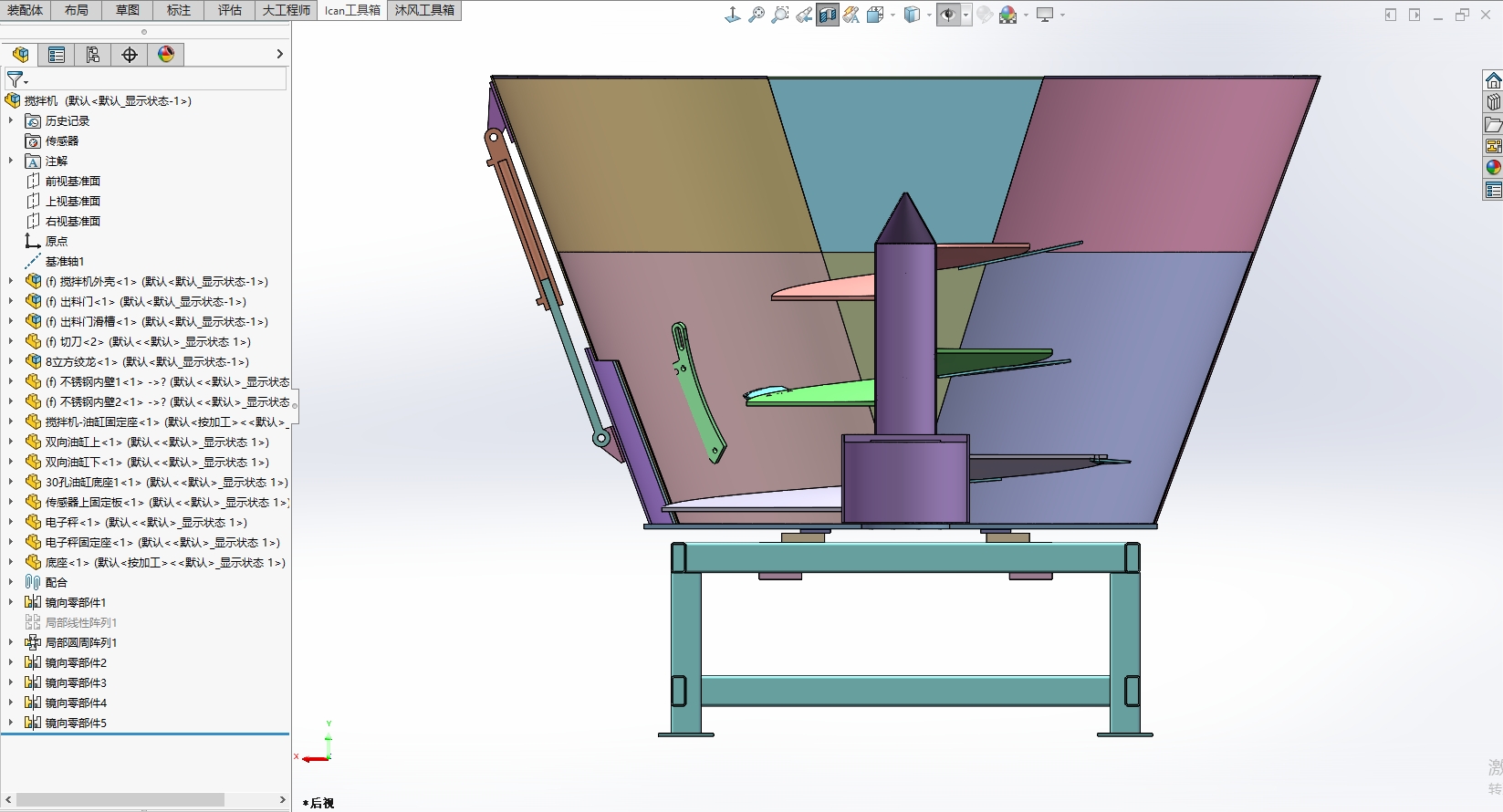This screenshot has width=1503, height=812.
Task: Expand the 搅拌机外壳<1> component
Action: [x=10, y=281]
